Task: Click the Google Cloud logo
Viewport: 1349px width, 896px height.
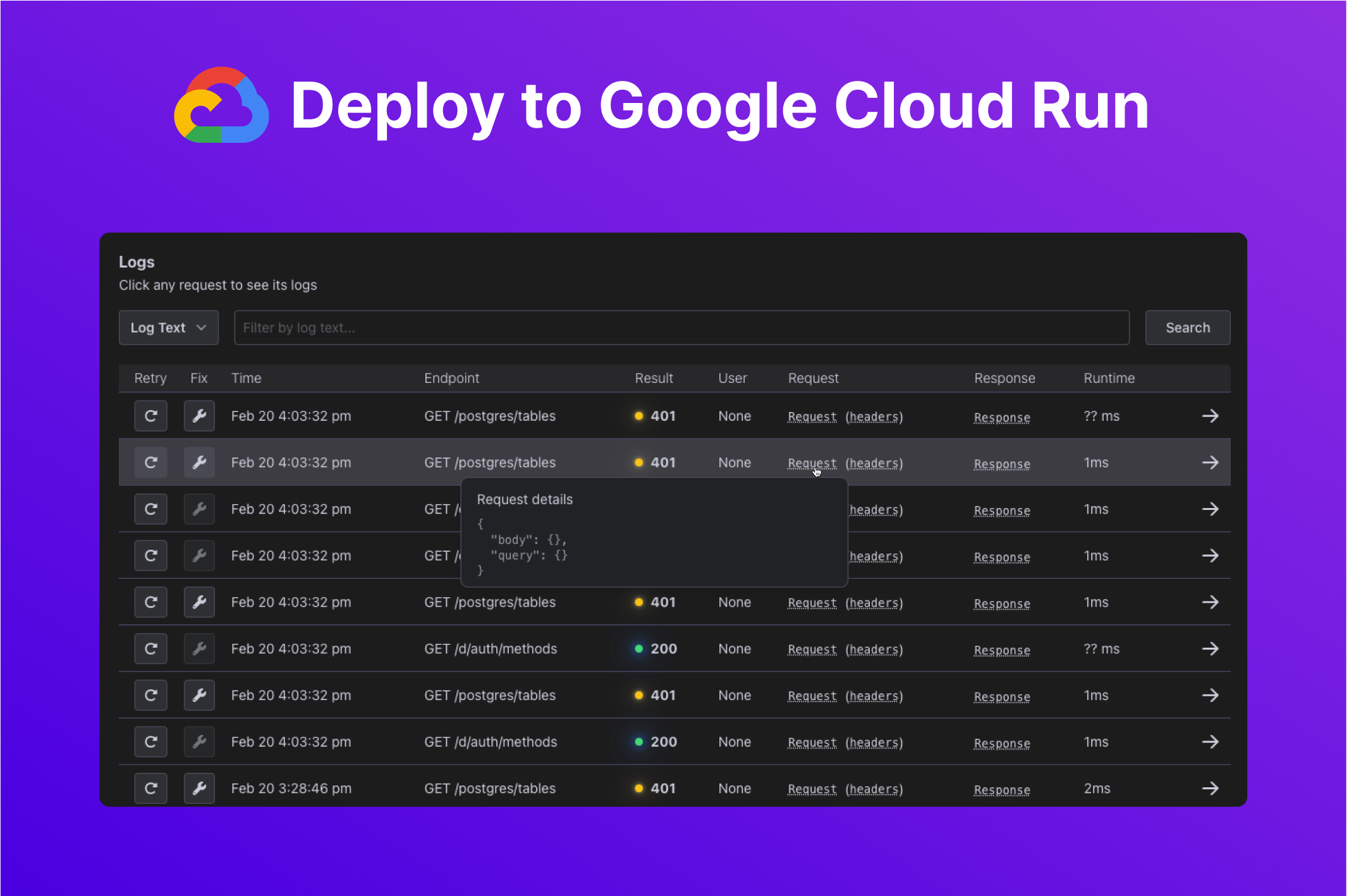Action: tap(221, 106)
